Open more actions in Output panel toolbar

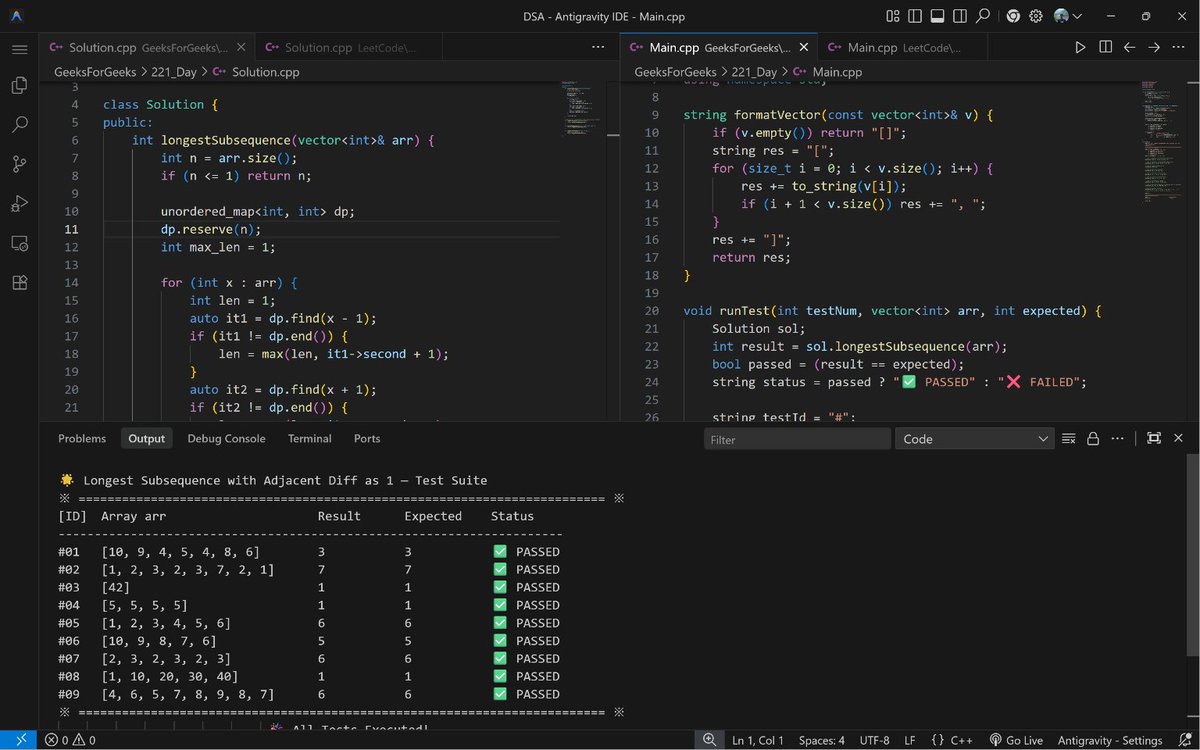1117,438
